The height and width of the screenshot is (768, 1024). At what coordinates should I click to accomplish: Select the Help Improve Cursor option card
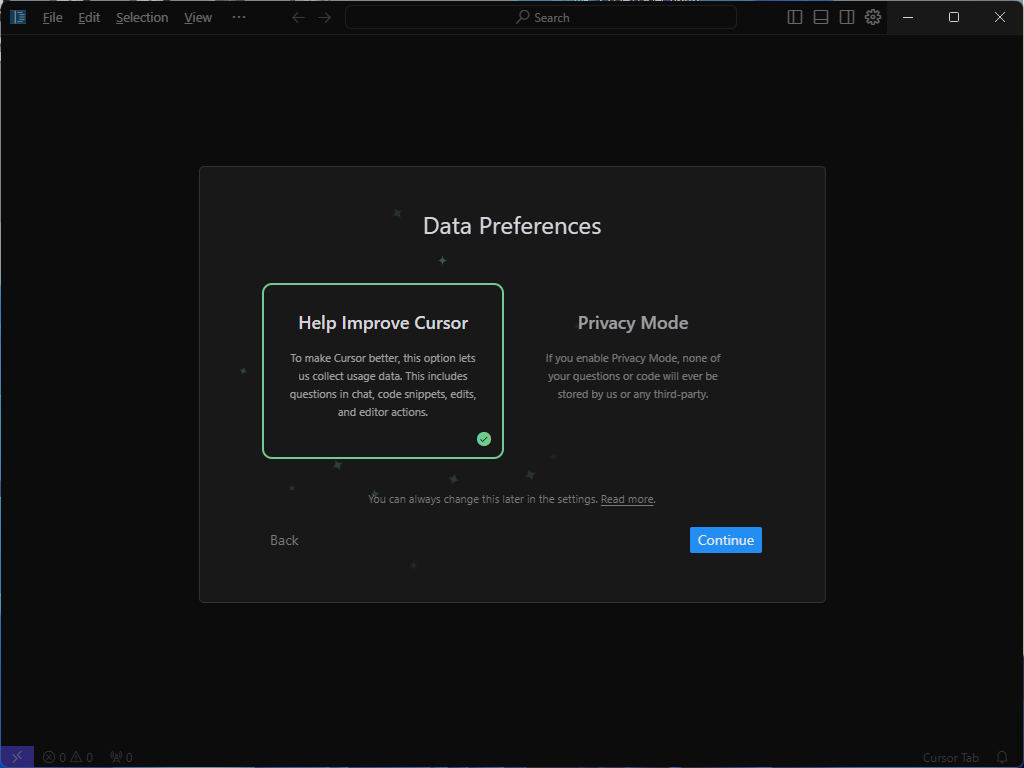383,371
